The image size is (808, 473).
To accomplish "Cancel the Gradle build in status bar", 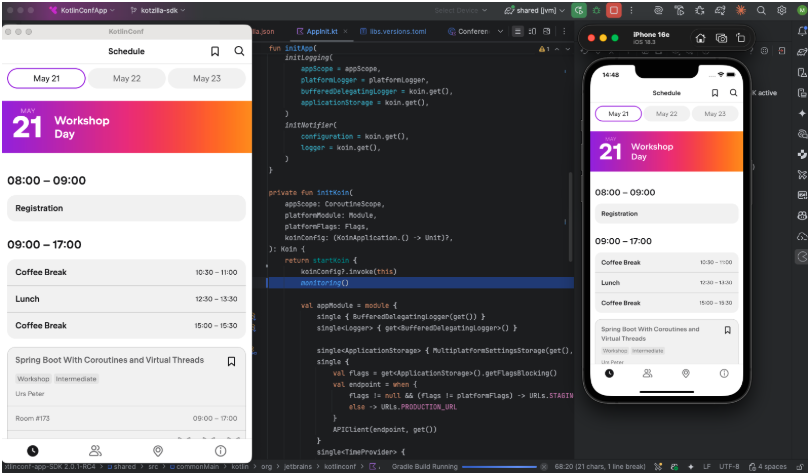I will [543, 467].
